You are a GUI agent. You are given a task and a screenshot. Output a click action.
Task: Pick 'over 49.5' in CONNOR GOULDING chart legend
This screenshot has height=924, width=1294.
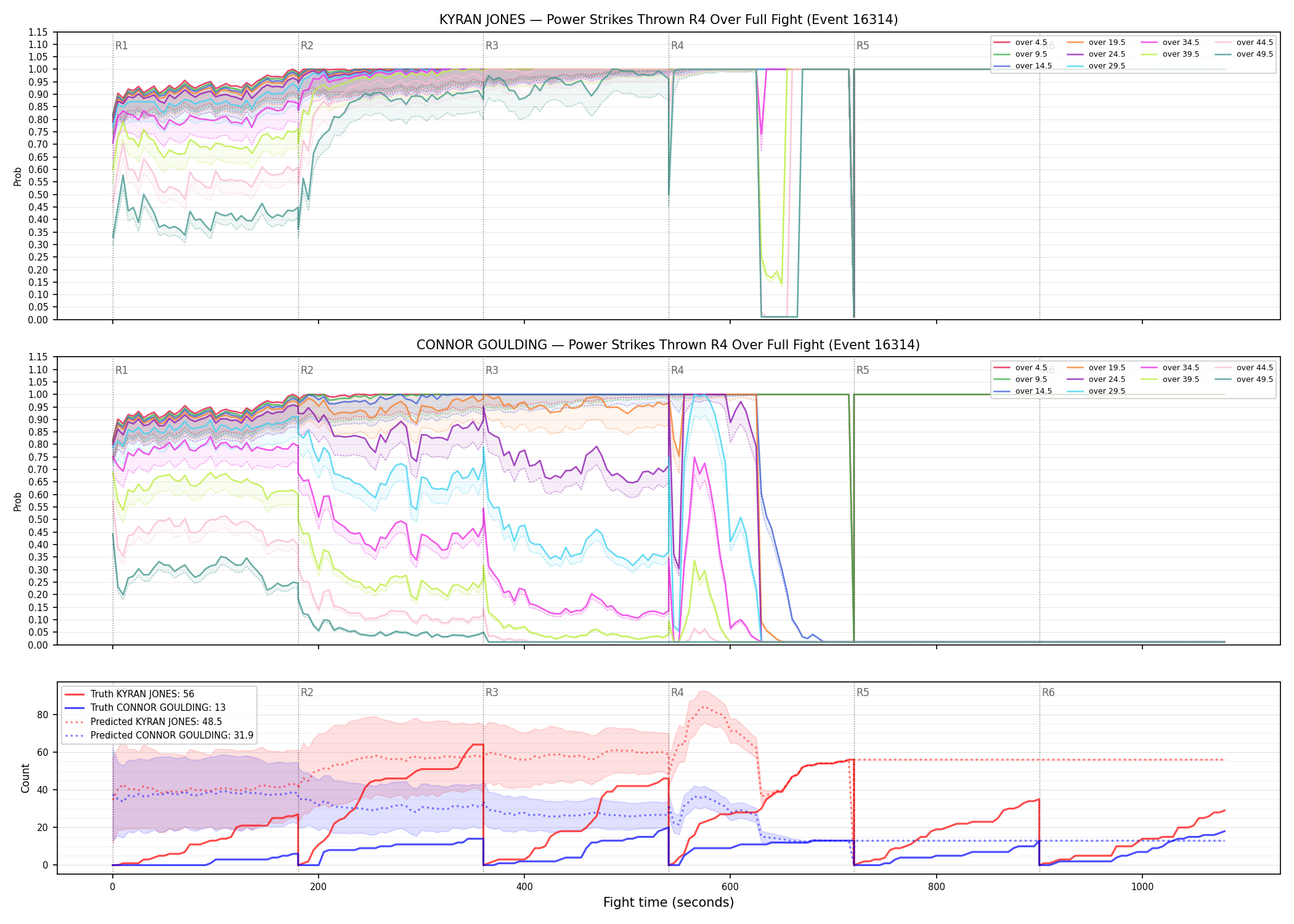click(1244, 379)
